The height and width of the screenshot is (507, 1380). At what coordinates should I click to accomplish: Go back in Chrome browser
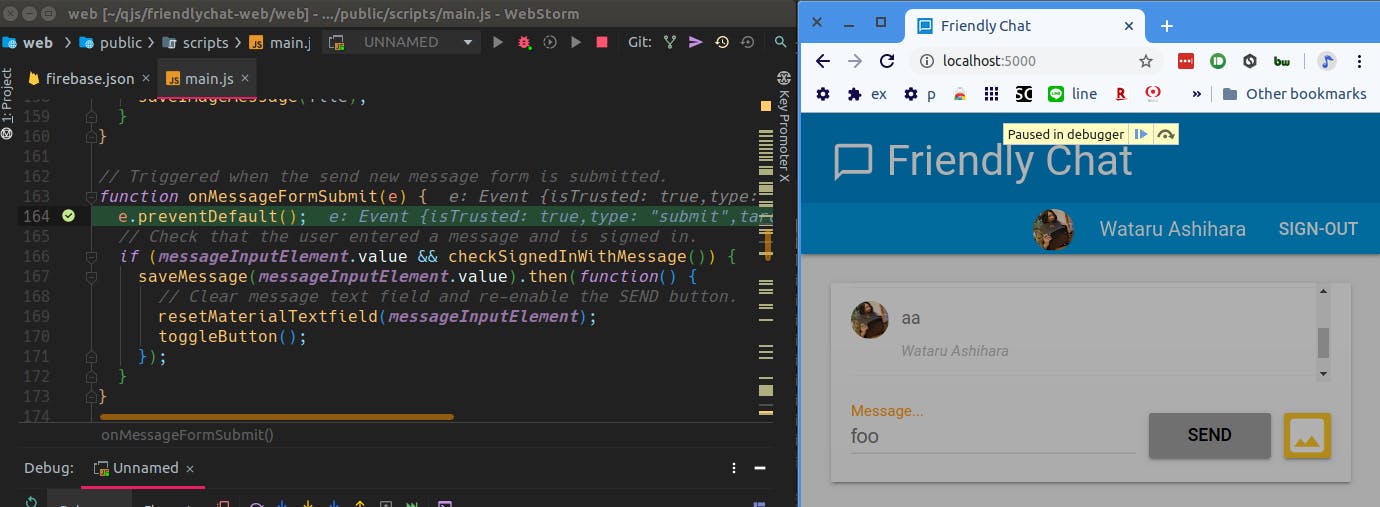click(x=823, y=61)
